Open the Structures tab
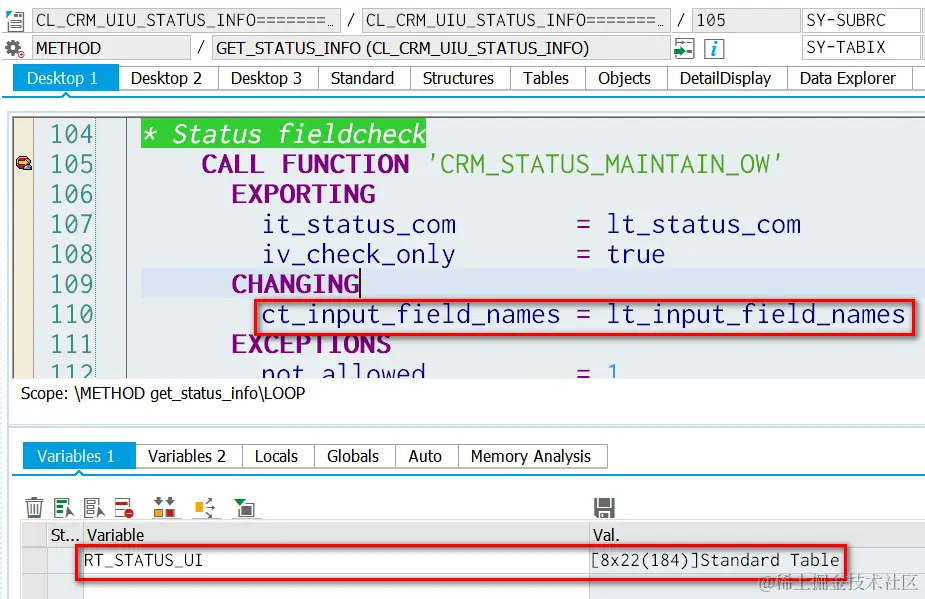 click(x=458, y=78)
